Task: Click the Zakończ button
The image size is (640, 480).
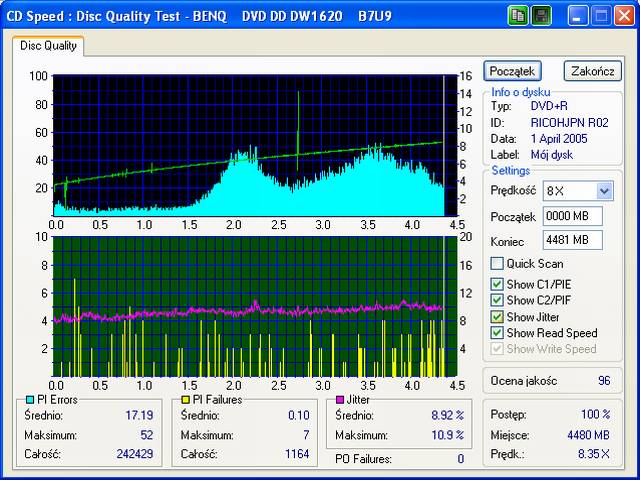Action: click(593, 71)
